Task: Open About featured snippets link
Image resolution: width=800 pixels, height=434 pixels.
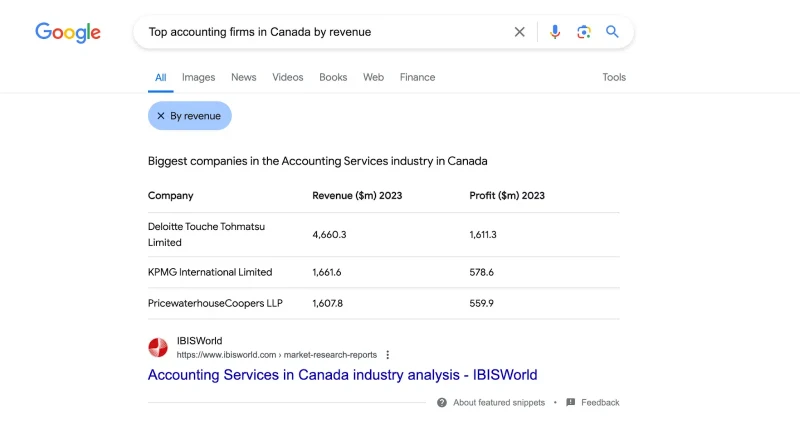Action: coord(499,402)
